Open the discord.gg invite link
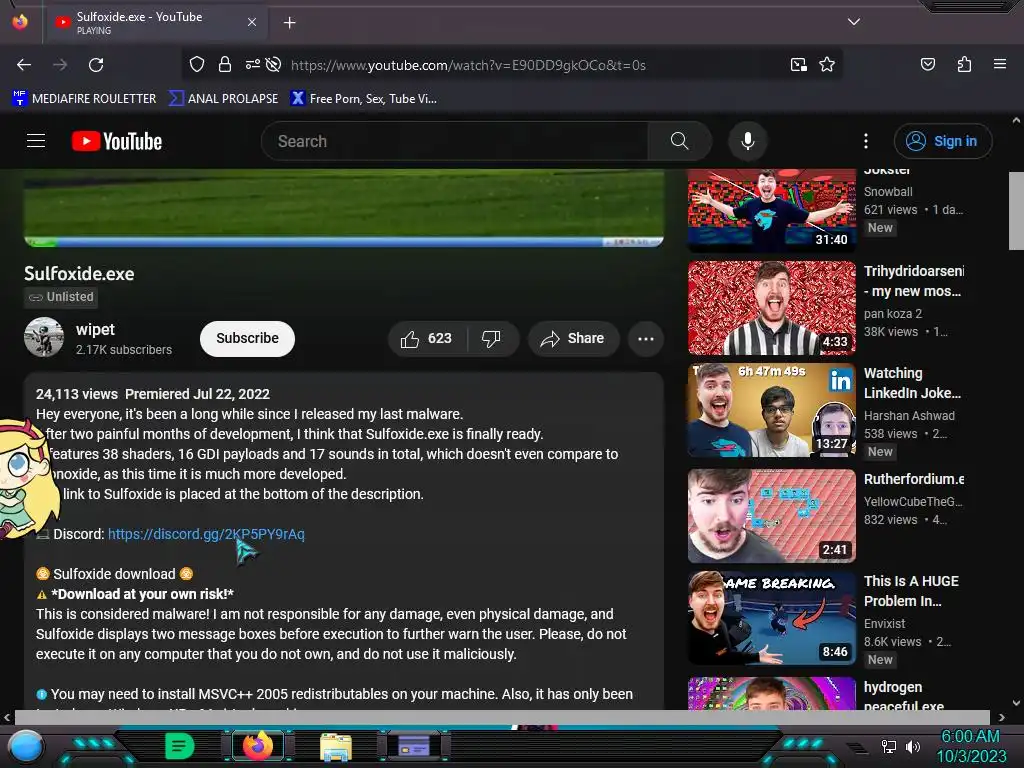 (206, 534)
